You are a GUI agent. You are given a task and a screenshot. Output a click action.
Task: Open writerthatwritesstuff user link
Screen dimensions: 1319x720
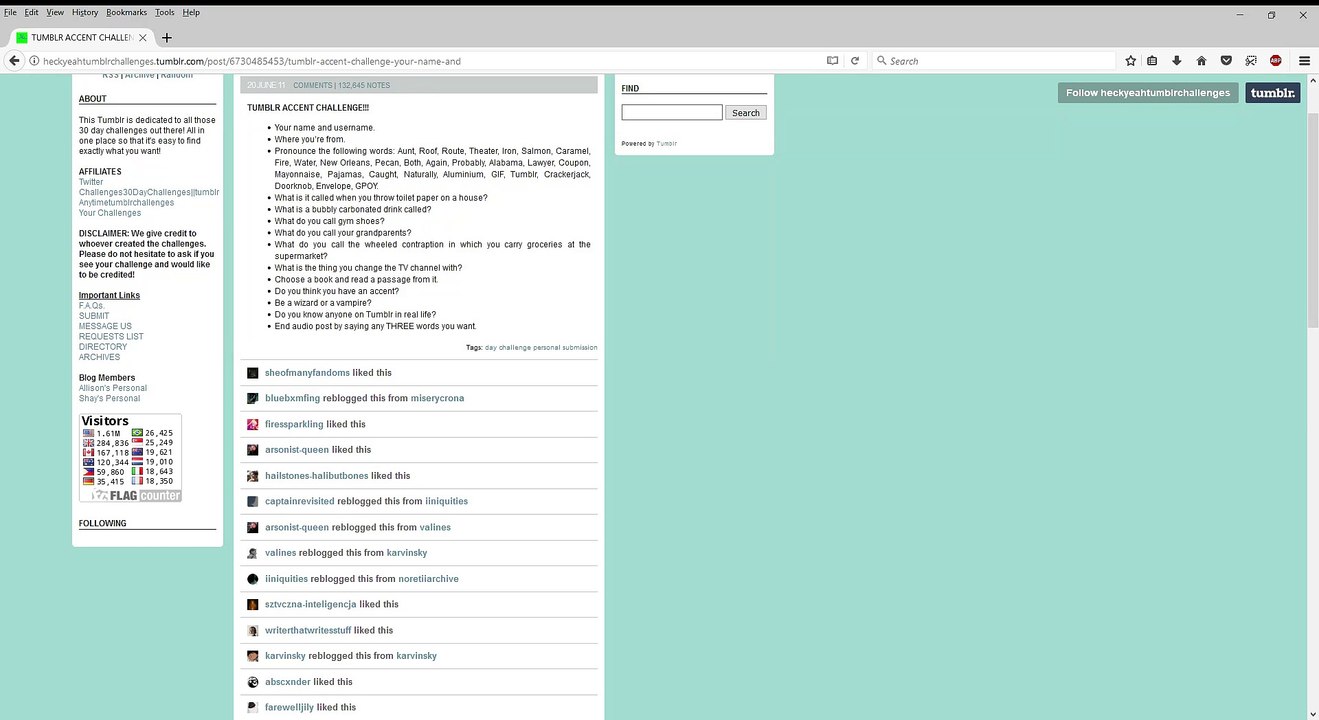click(x=308, y=631)
